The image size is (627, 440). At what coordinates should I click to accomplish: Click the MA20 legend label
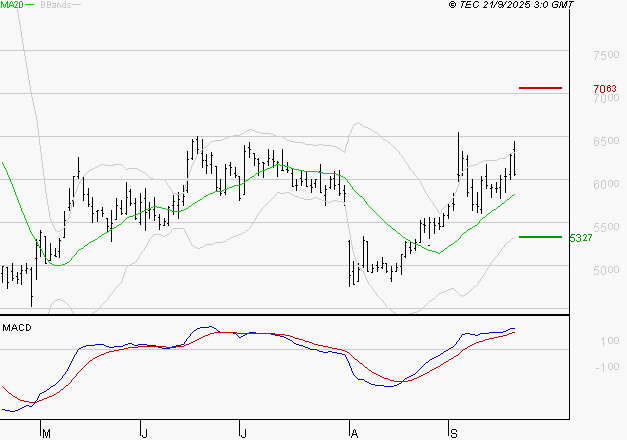pyautogui.click(x=13, y=6)
